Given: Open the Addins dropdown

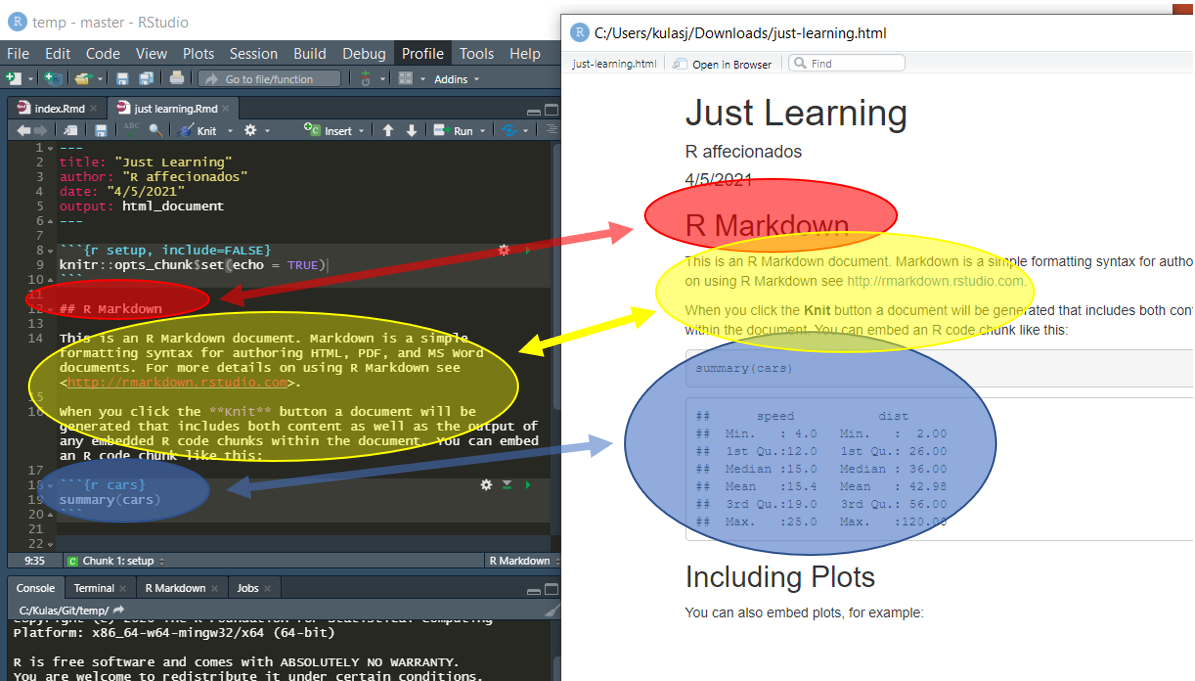Looking at the screenshot, I should pos(457,79).
